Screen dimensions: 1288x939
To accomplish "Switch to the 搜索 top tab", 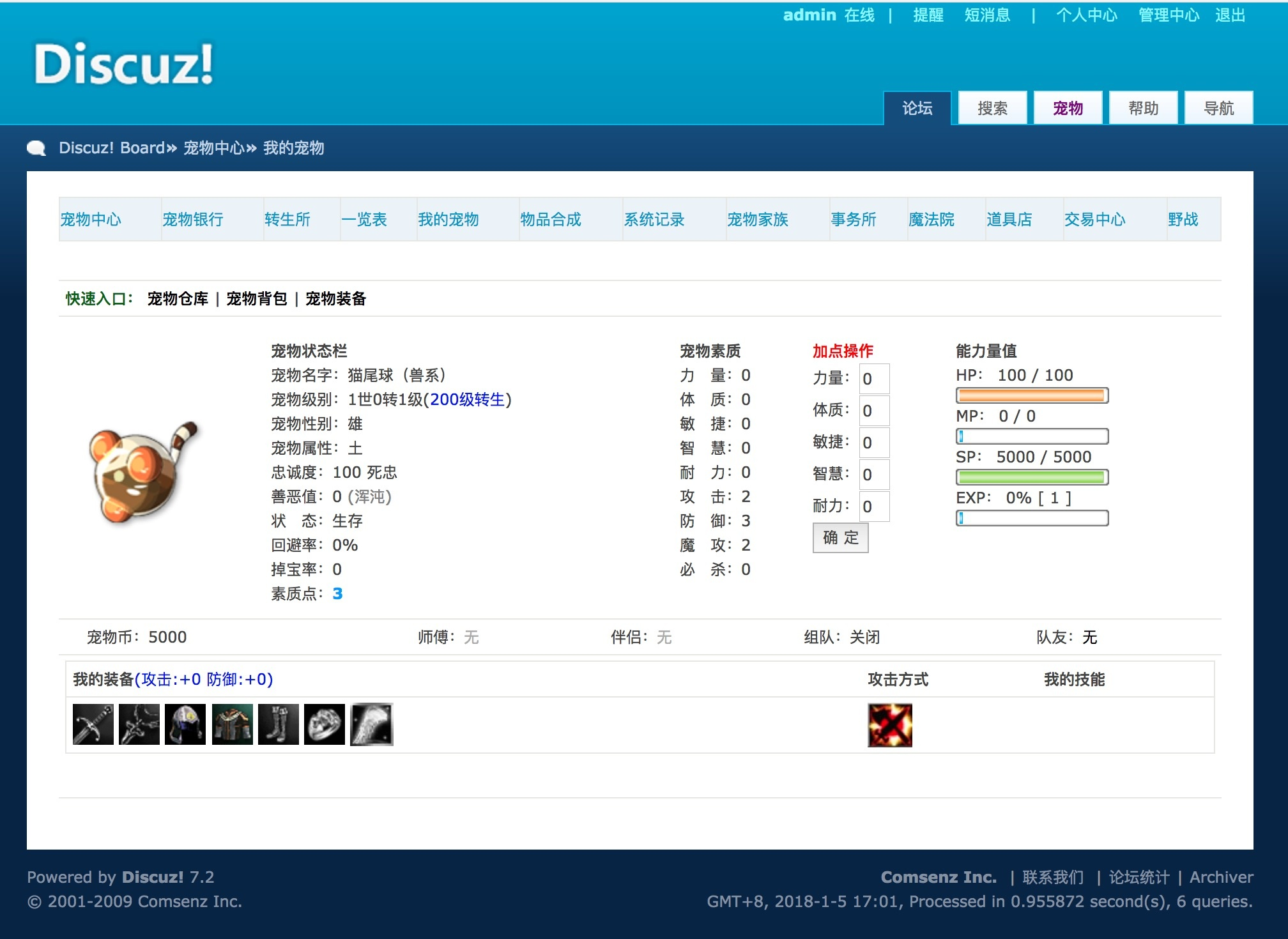I will (x=992, y=109).
